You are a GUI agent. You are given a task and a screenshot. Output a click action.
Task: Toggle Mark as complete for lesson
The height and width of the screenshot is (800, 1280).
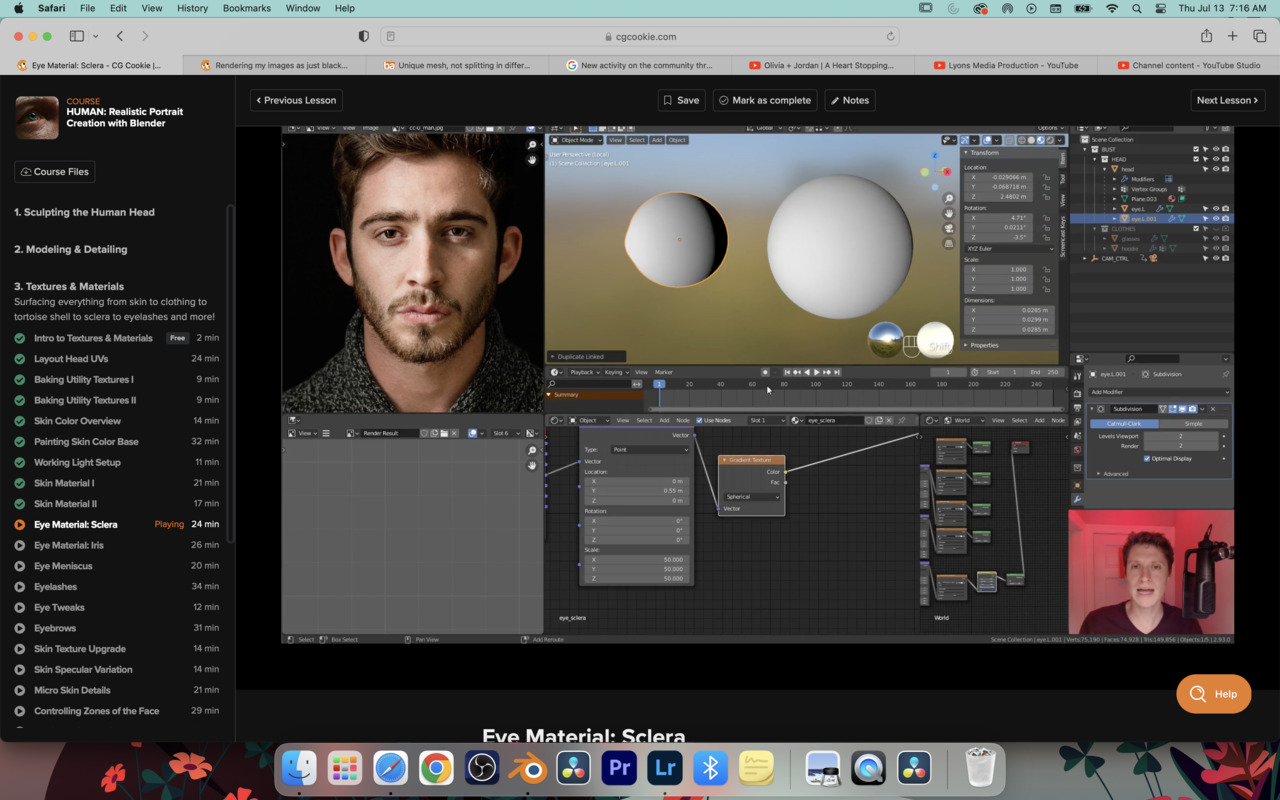click(x=764, y=100)
